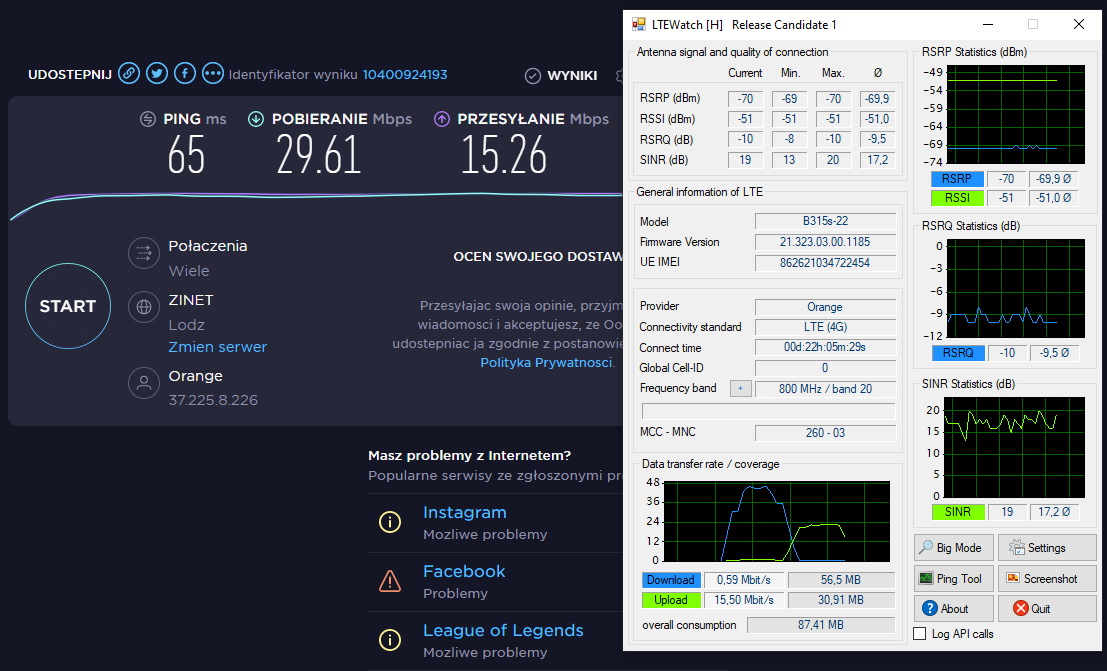Image resolution: width=1107 pixels, height=671 pixels.
Task: Click the SINR average value 17,2 in table
Action: pos(878,160)
